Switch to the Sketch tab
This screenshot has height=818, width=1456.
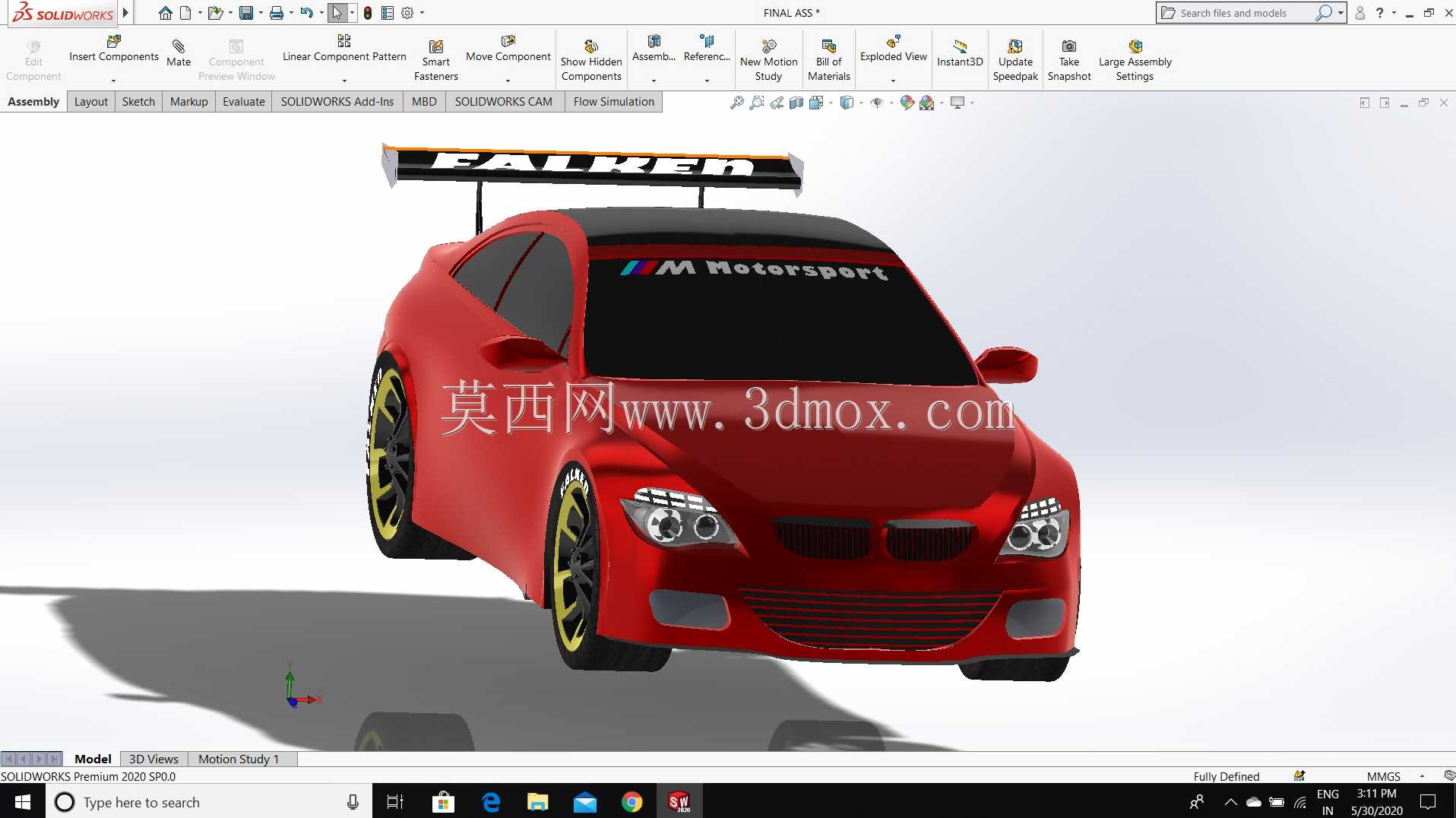(138, 102)
